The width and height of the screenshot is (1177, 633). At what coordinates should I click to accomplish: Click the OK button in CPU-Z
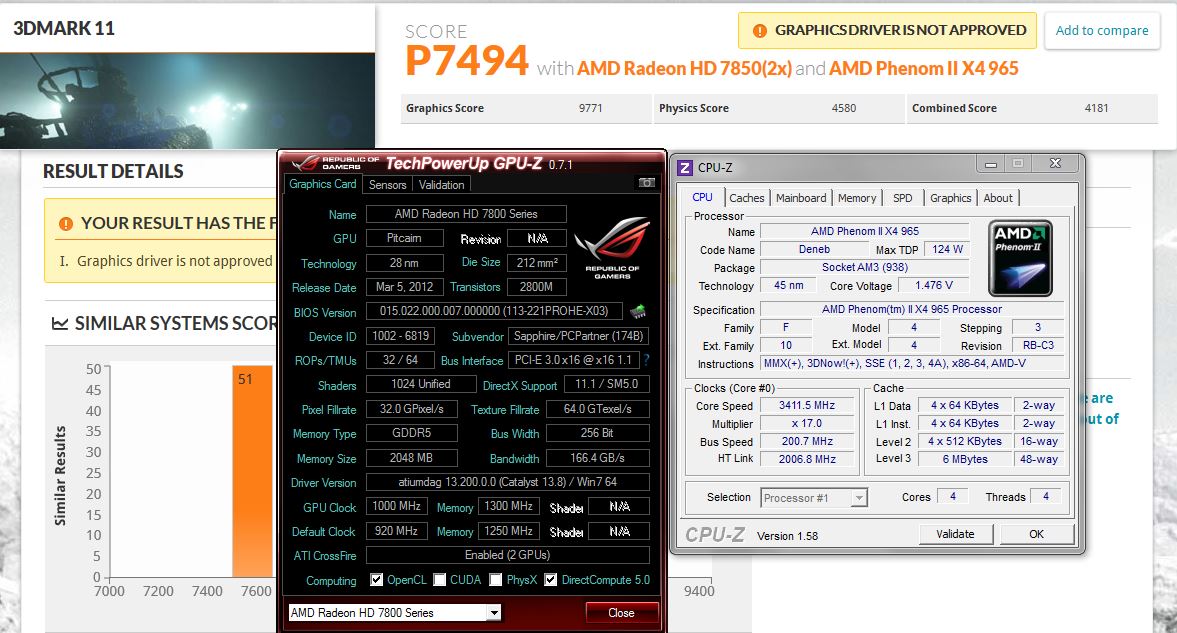pyautogui.click(x=1037, y=534)
